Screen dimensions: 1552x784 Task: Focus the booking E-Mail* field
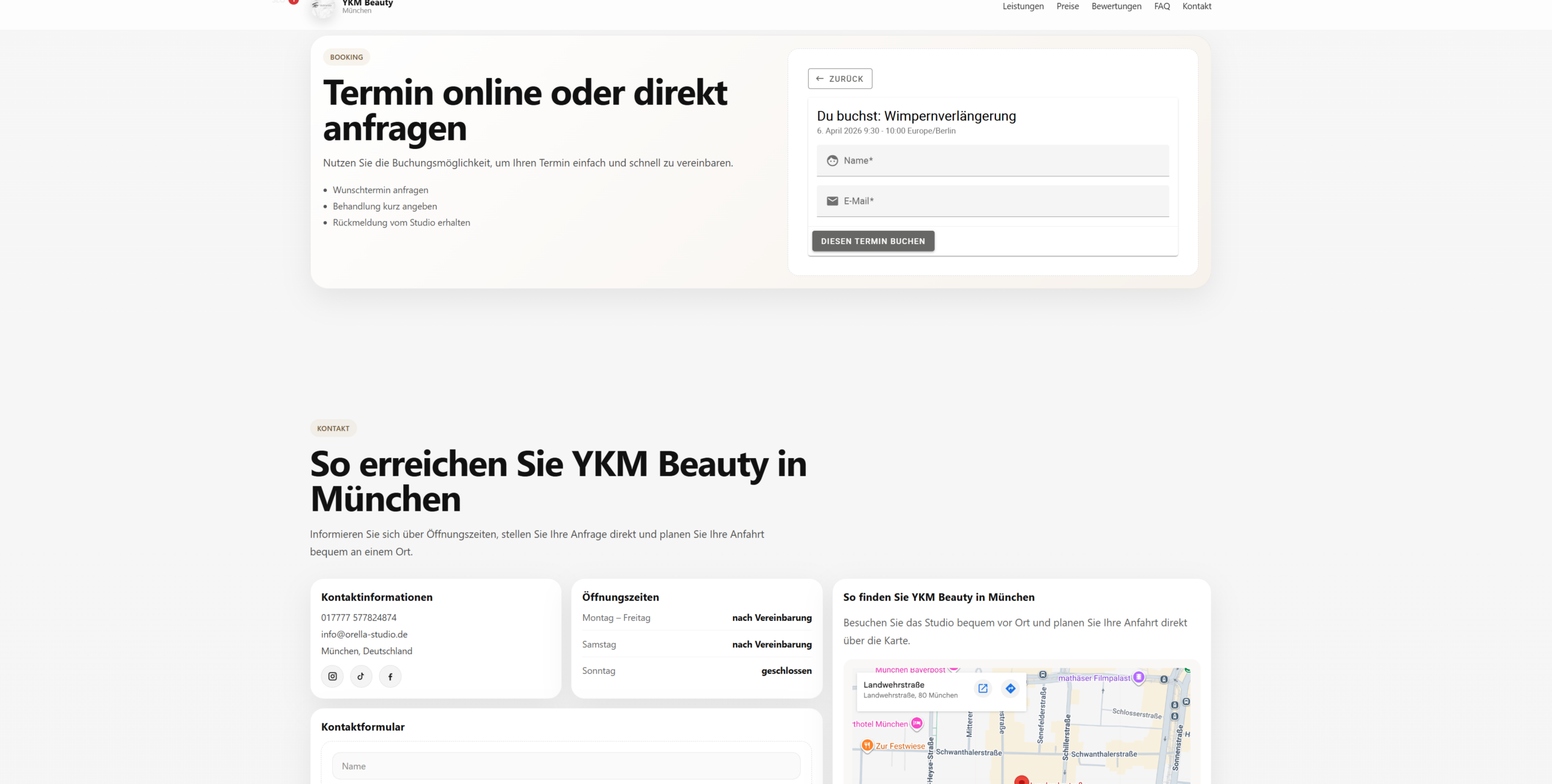click(992, 201)
